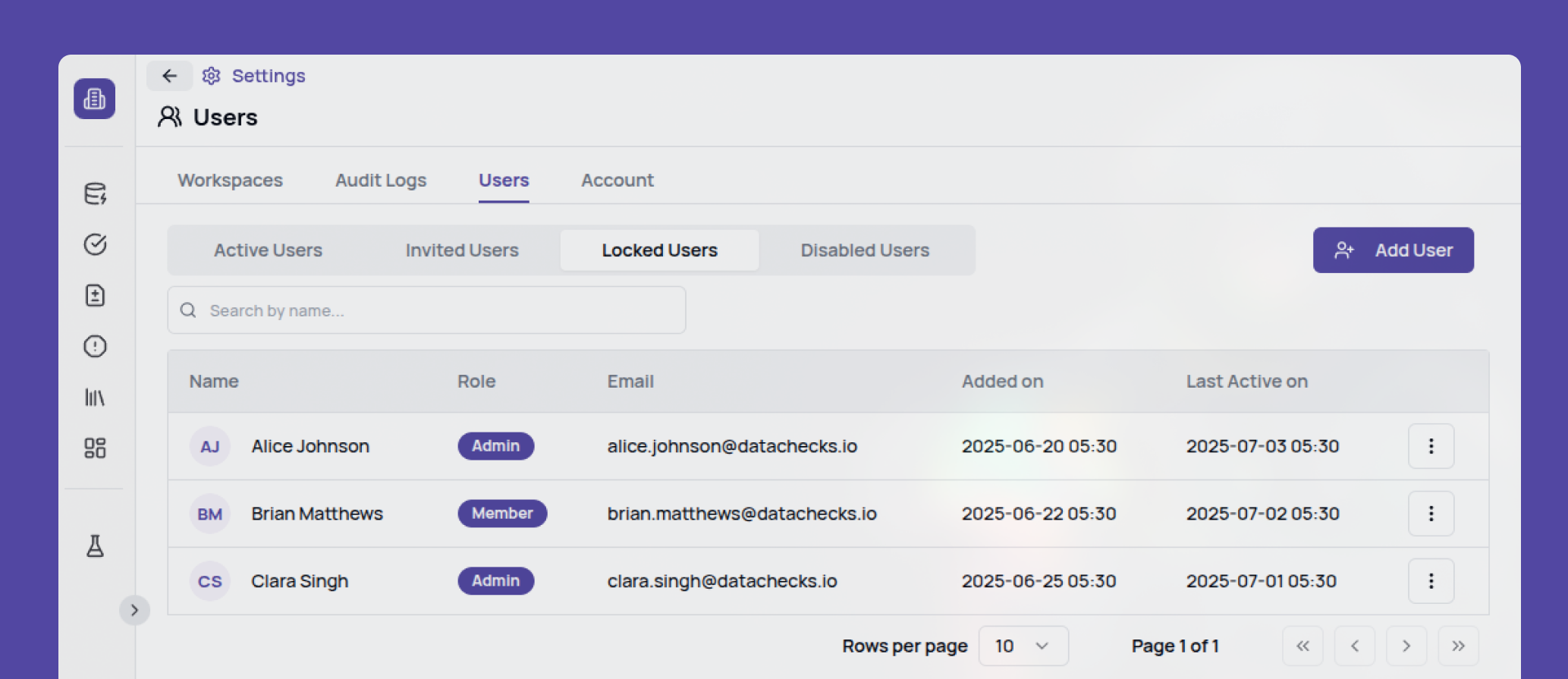Viewport: 1568px width, 679px height.
Task: Click the search magnifier icon
Action: point(188,310)
